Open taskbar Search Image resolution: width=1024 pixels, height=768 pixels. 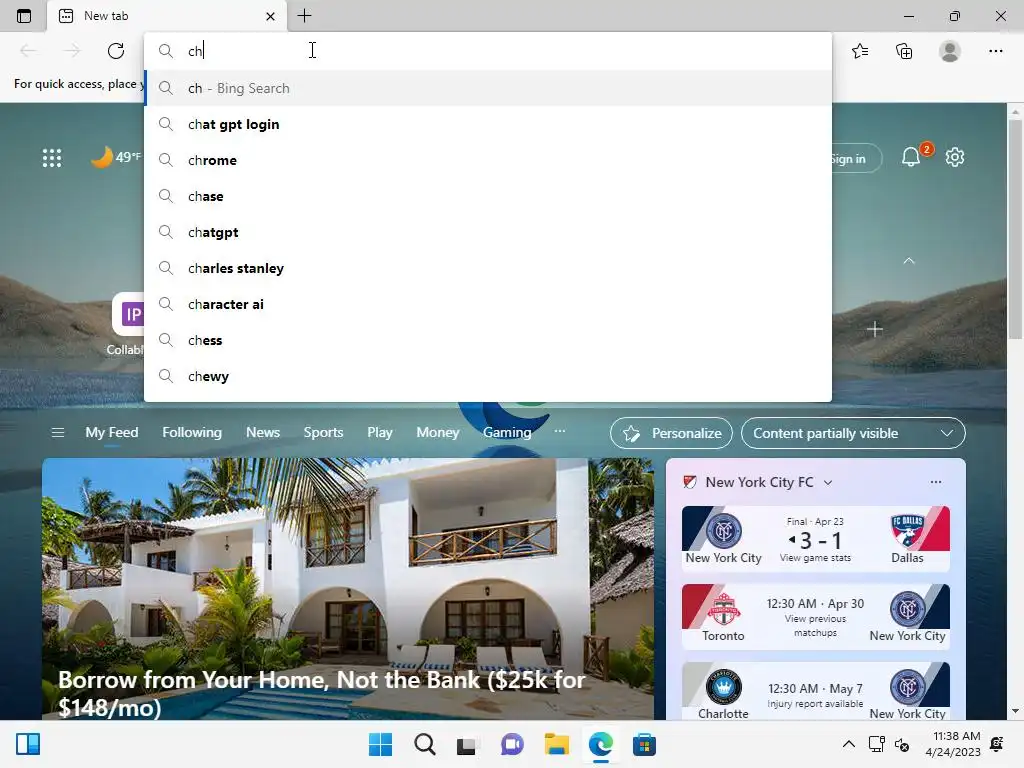click(x=424, y=744)
